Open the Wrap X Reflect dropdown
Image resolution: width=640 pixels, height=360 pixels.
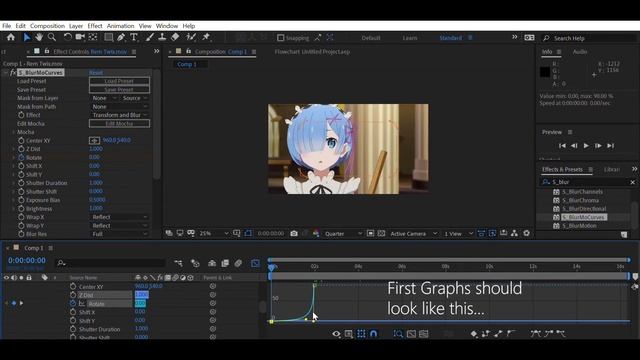click(119, 217)
